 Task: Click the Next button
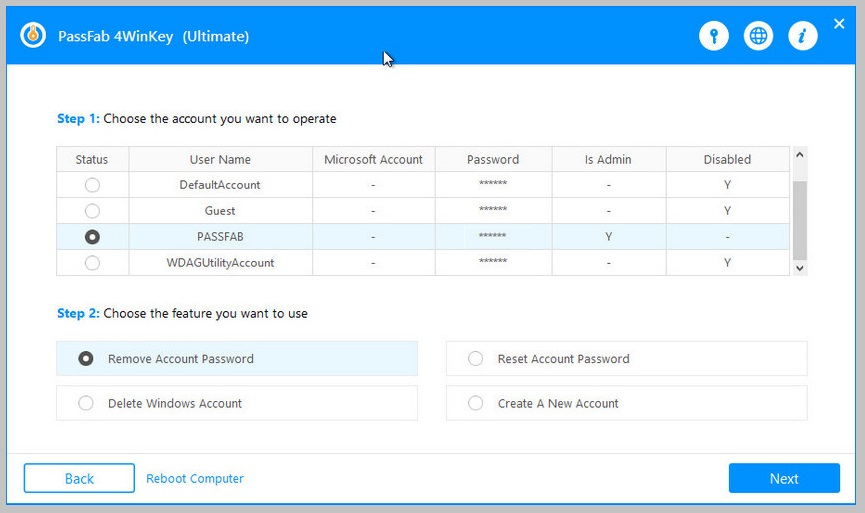(x=784, y=478)
